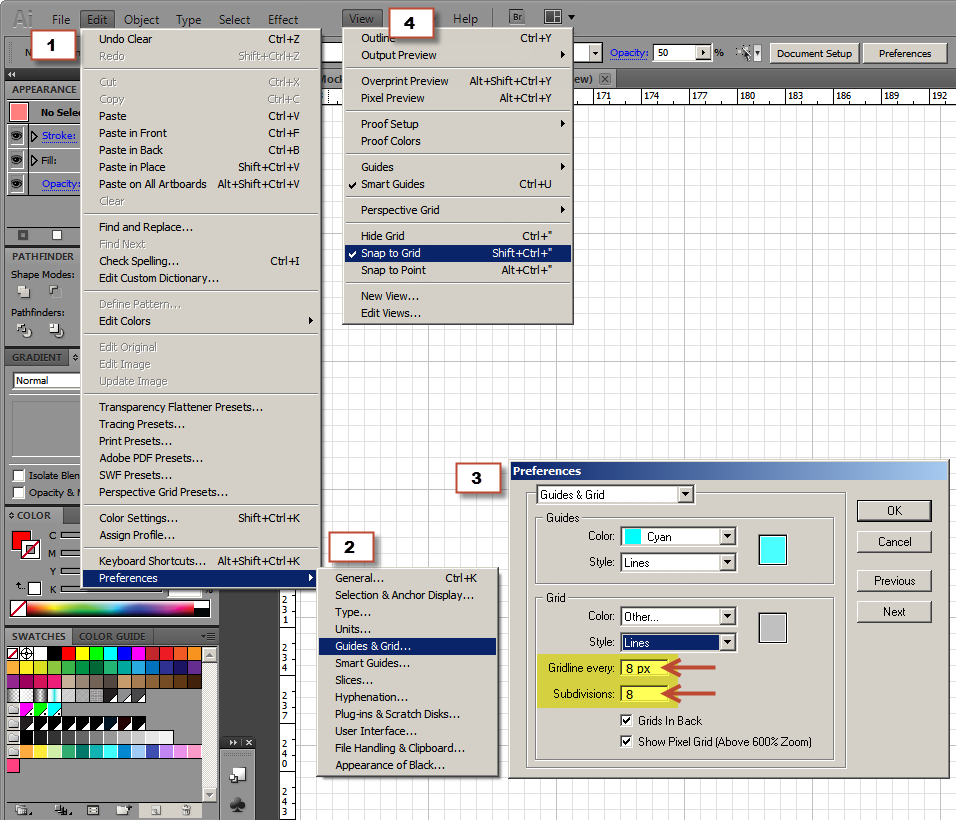Viewport: 956px width, 820px height.
Task: Toggle the Isolate Blending checkbox
Action: click(19, 475)
